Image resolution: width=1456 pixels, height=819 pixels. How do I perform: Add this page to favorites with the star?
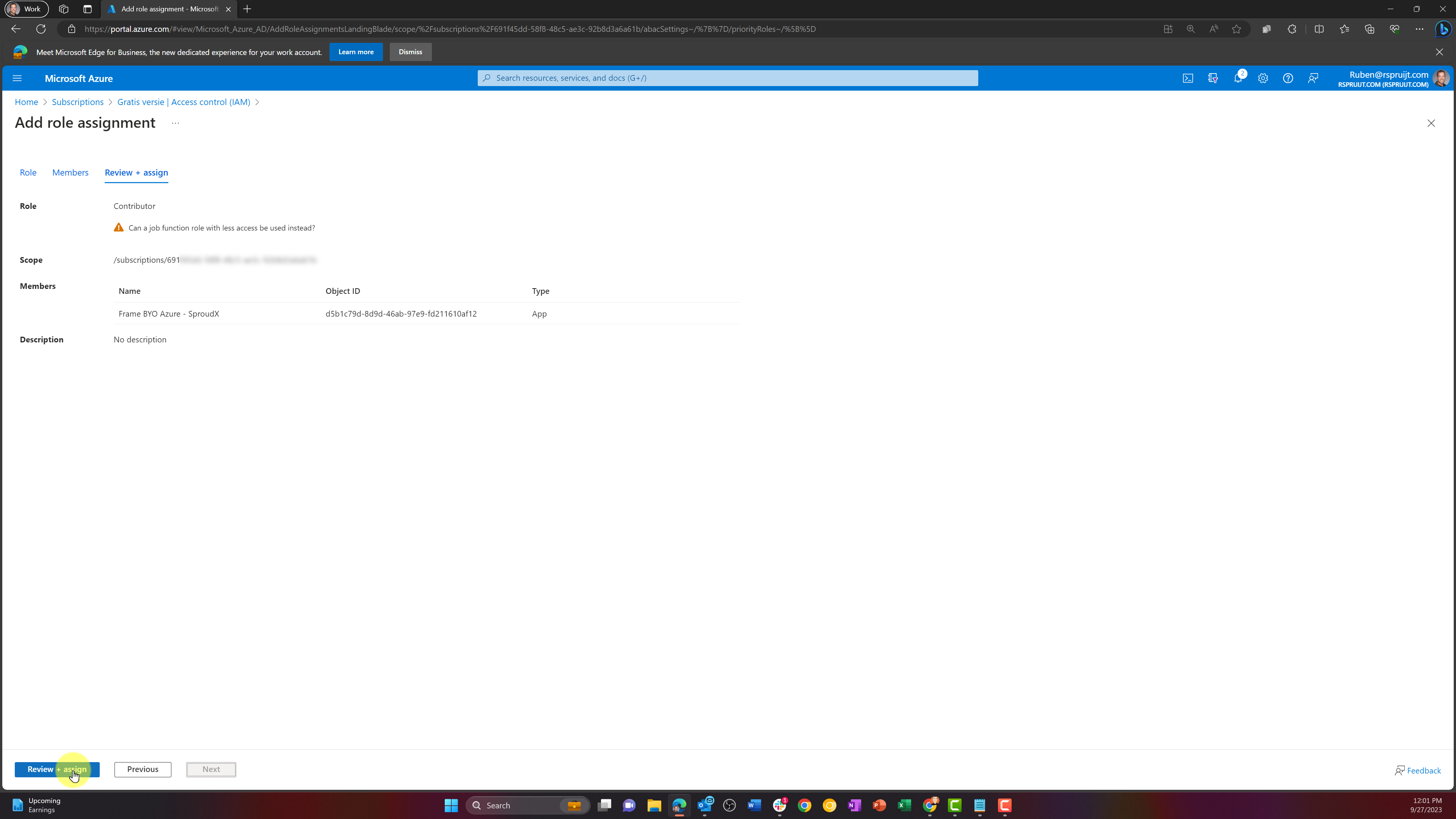(x=1236, y=29)
